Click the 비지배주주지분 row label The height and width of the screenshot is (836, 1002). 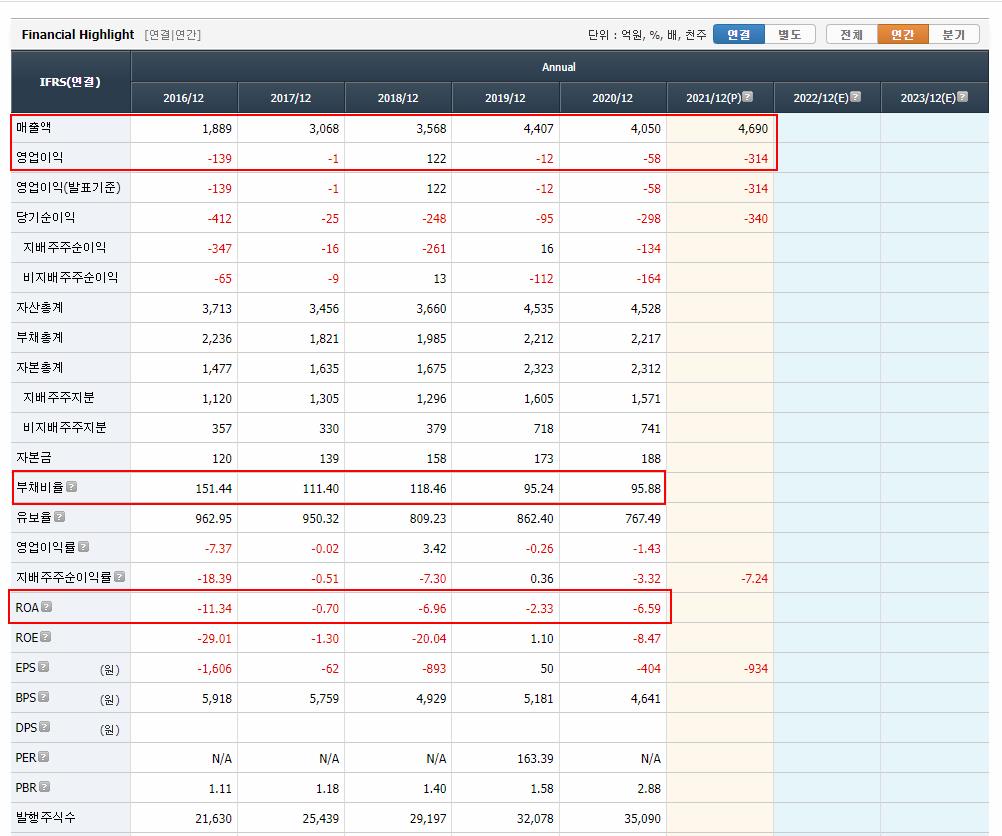[x=65, y=428]
